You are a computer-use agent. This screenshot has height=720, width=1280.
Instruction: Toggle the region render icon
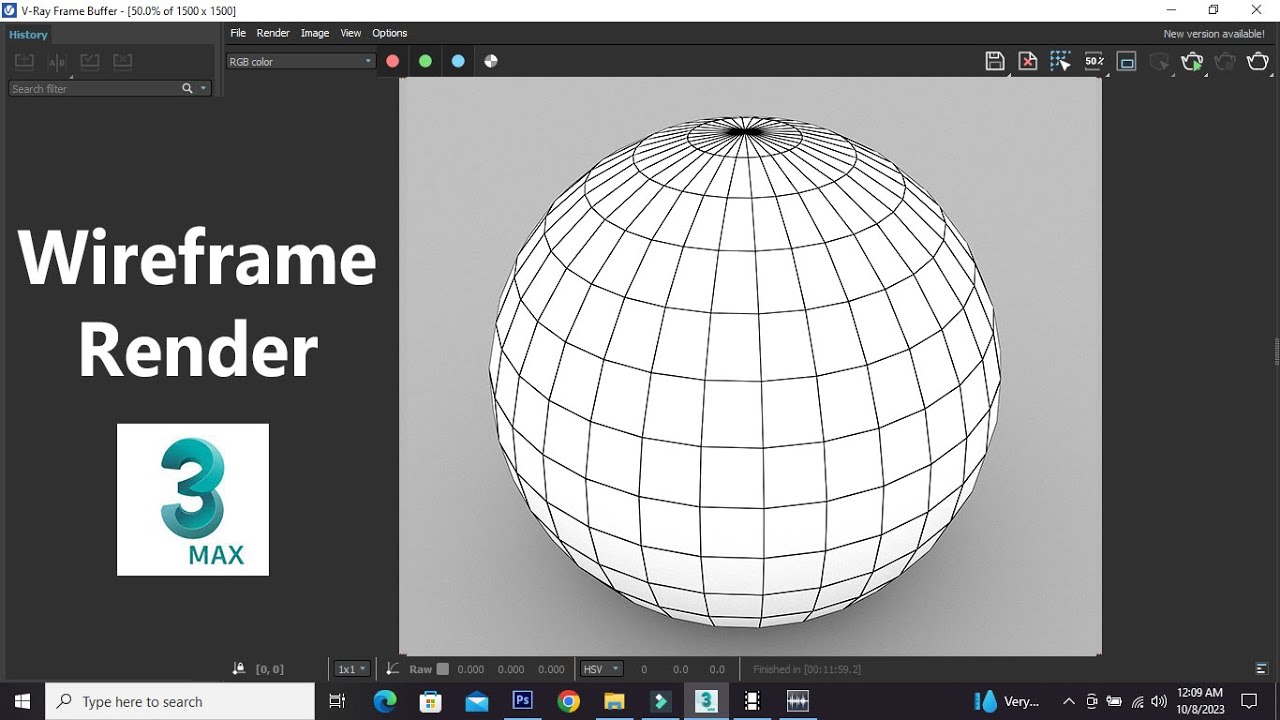(x=1127, y=61)
